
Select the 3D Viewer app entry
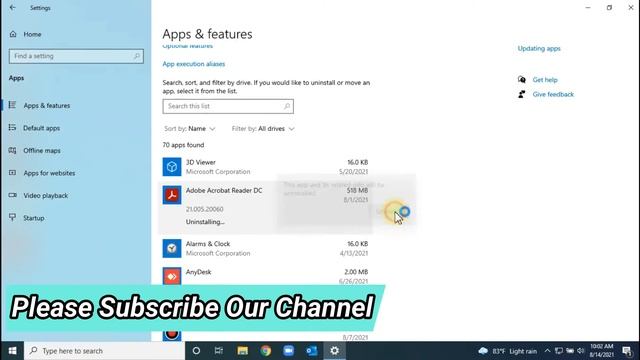[265, 167]
